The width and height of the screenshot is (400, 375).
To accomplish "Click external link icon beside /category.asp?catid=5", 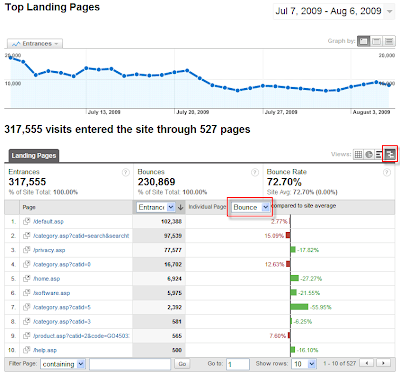I will (27, 307).
